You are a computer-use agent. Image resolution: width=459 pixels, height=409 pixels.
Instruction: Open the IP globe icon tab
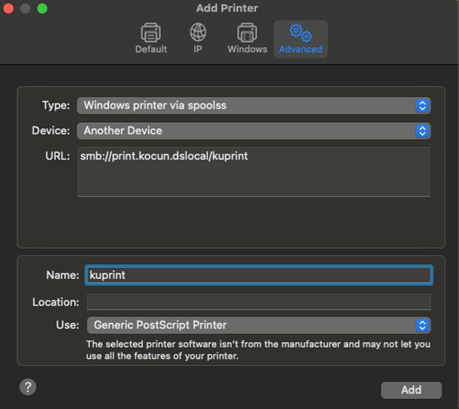(198, 32)
